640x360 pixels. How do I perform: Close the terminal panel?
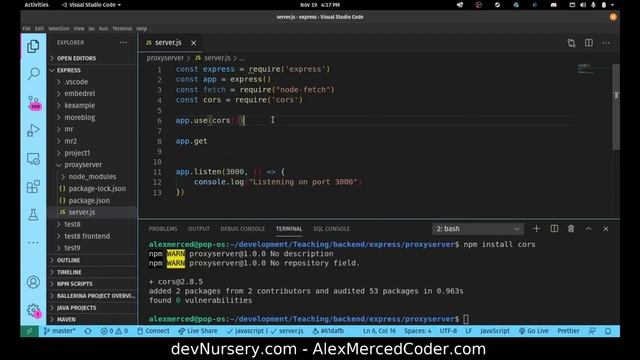606,229
